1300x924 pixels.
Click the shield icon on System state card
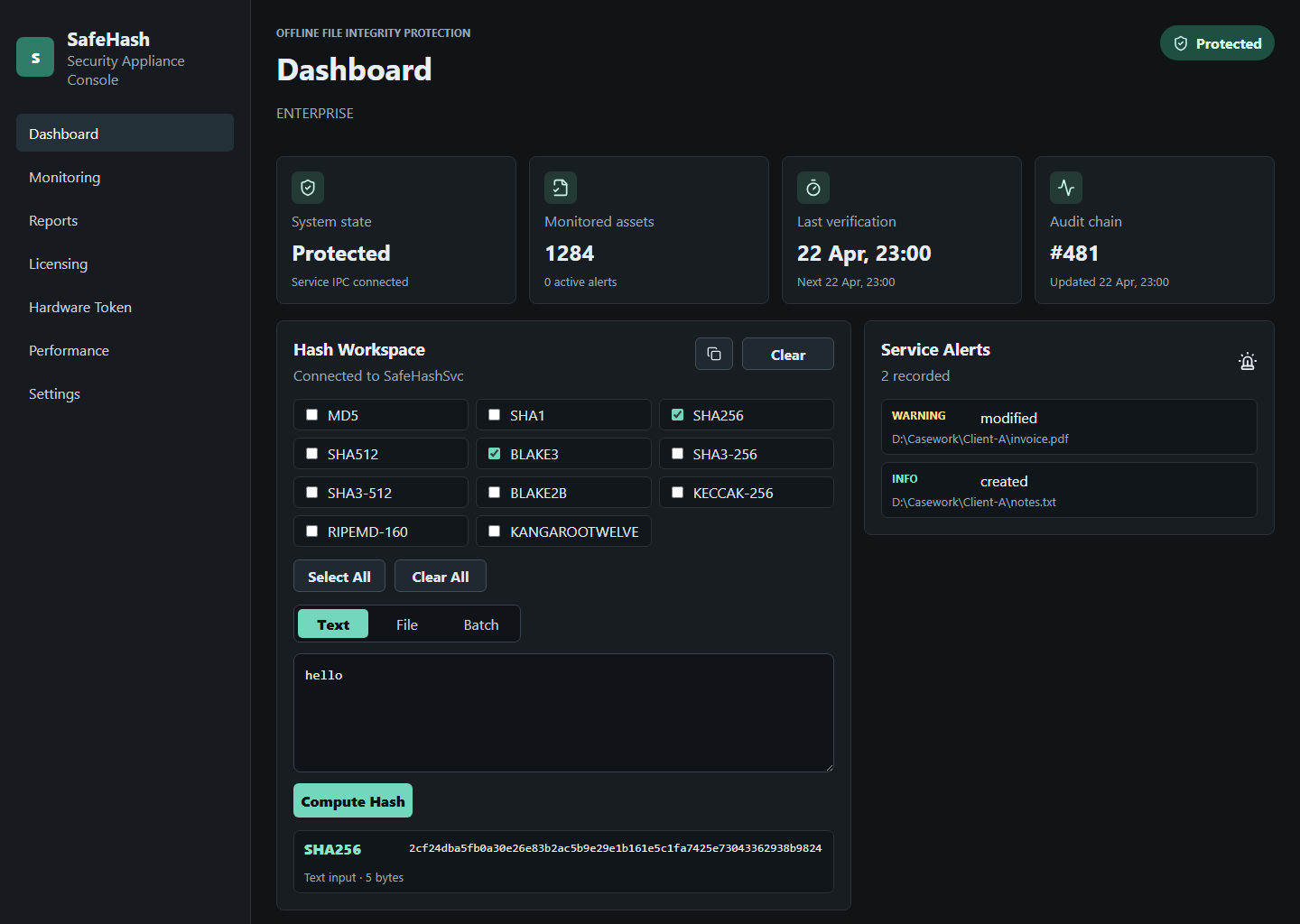308,188
